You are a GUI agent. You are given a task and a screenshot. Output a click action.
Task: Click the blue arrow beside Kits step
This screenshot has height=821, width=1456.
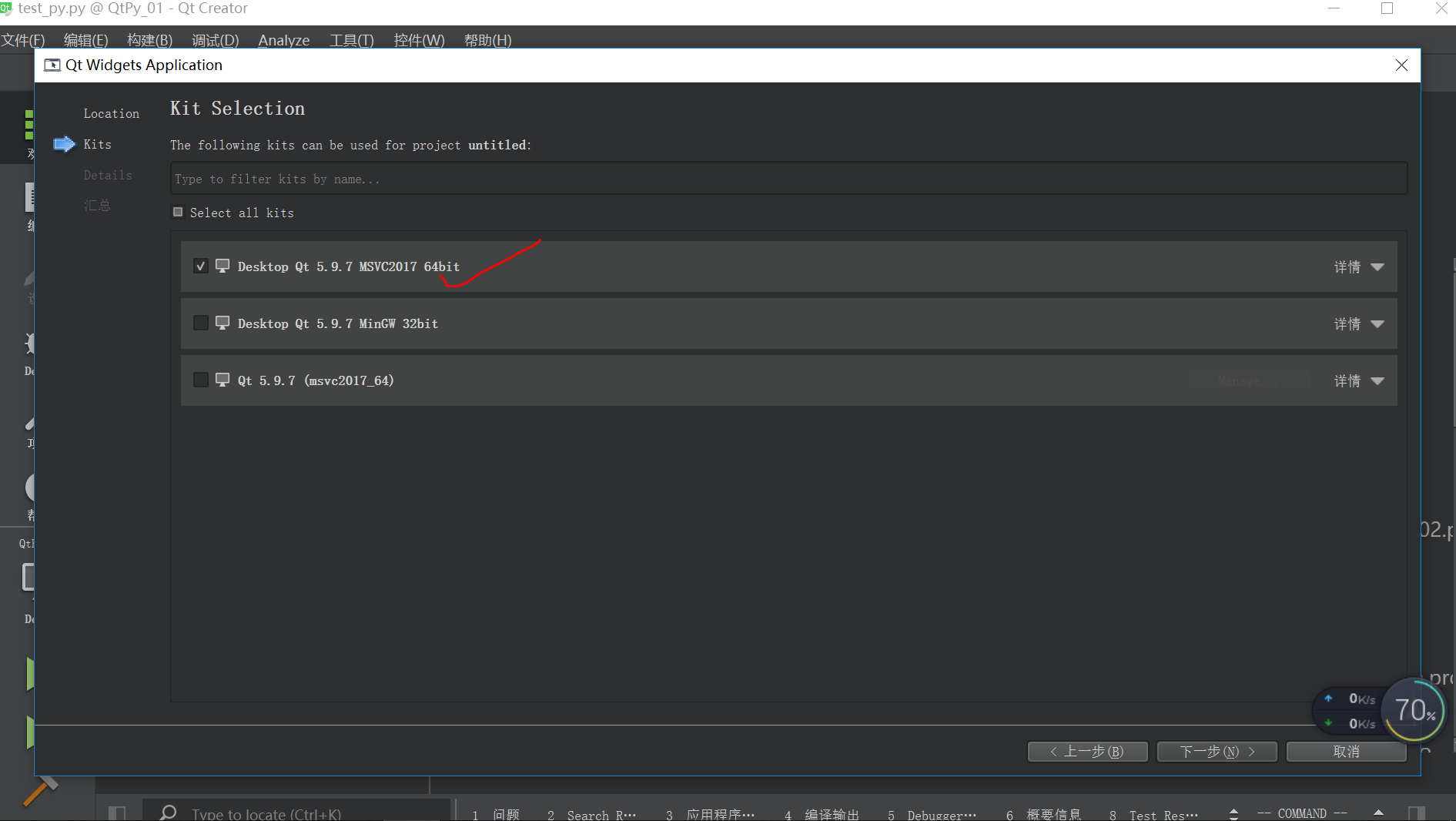coord(64,144)
